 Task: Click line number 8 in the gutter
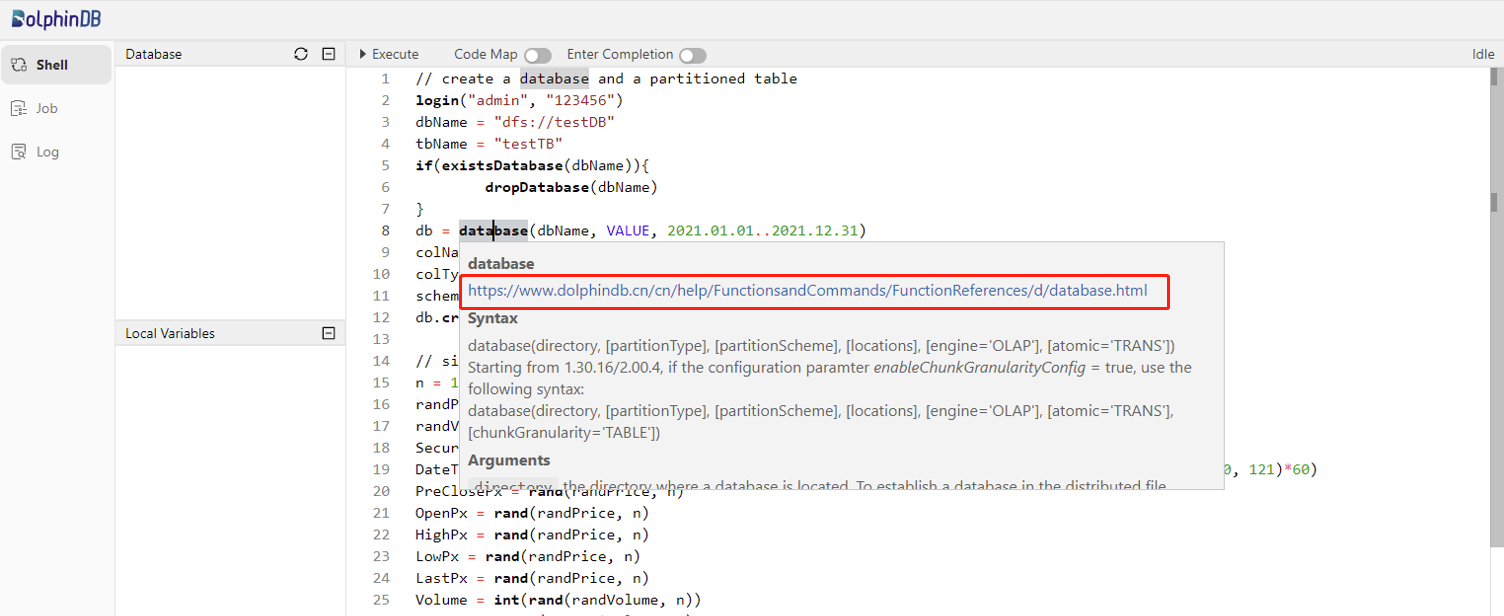[x=386, y=231]
